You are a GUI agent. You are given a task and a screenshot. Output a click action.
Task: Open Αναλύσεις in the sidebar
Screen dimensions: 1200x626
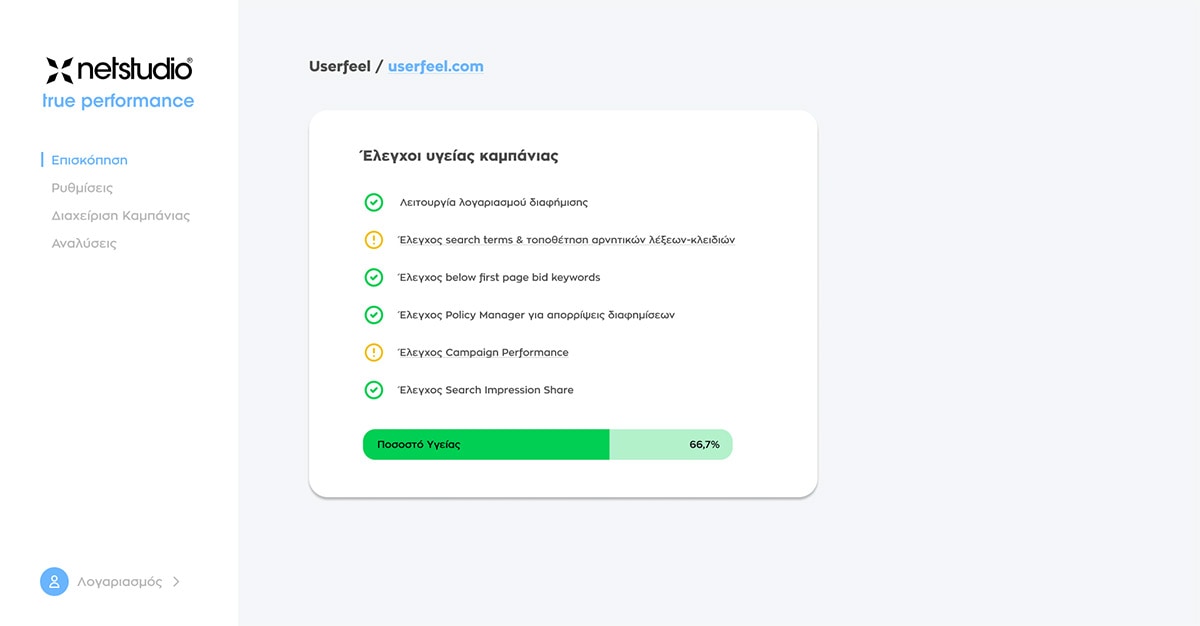tap(84, 243)
